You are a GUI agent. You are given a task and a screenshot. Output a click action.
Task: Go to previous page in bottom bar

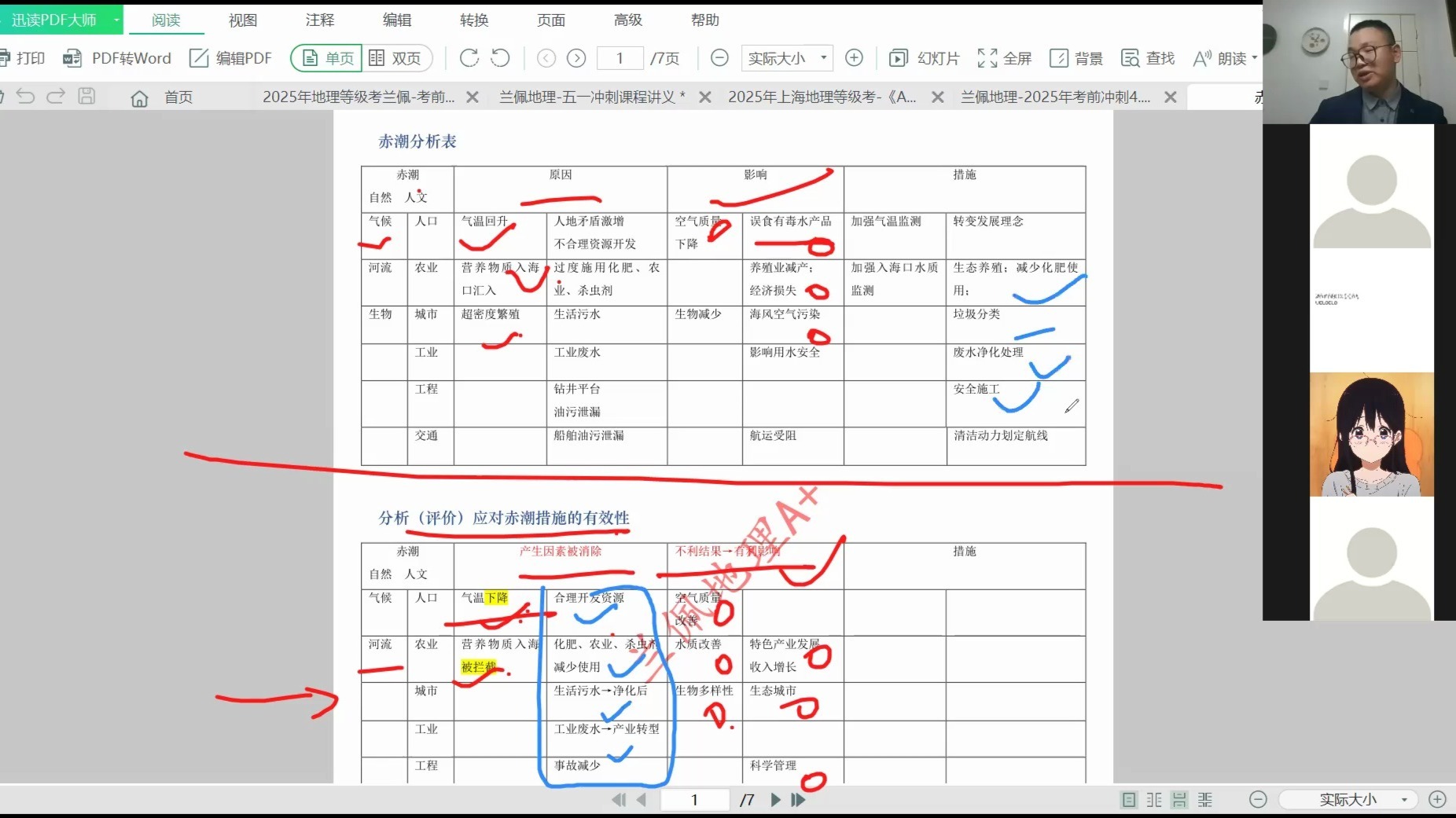pyautogui.click(x=642, y=800)
